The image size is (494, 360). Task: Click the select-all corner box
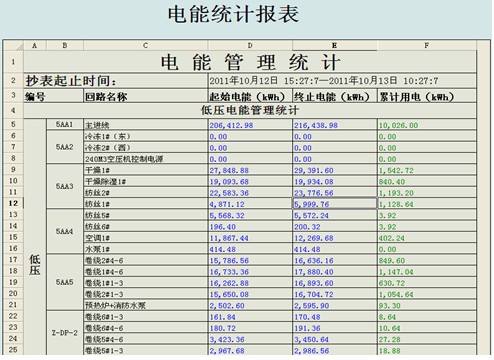13,45
